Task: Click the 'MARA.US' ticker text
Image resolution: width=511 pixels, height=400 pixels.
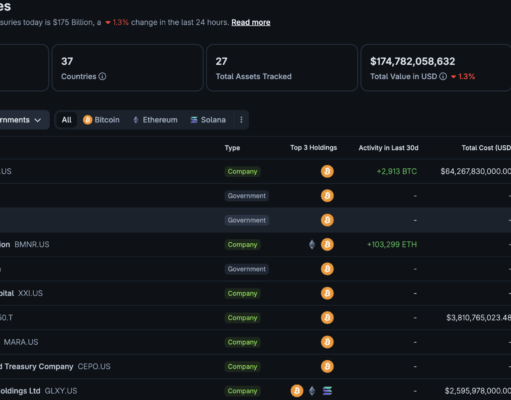Action: coord(21,342)
